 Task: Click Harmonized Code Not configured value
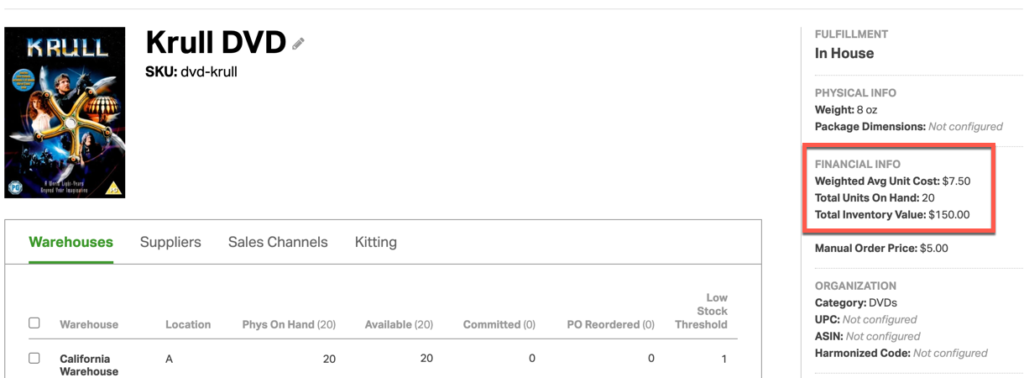click(950, 353)
